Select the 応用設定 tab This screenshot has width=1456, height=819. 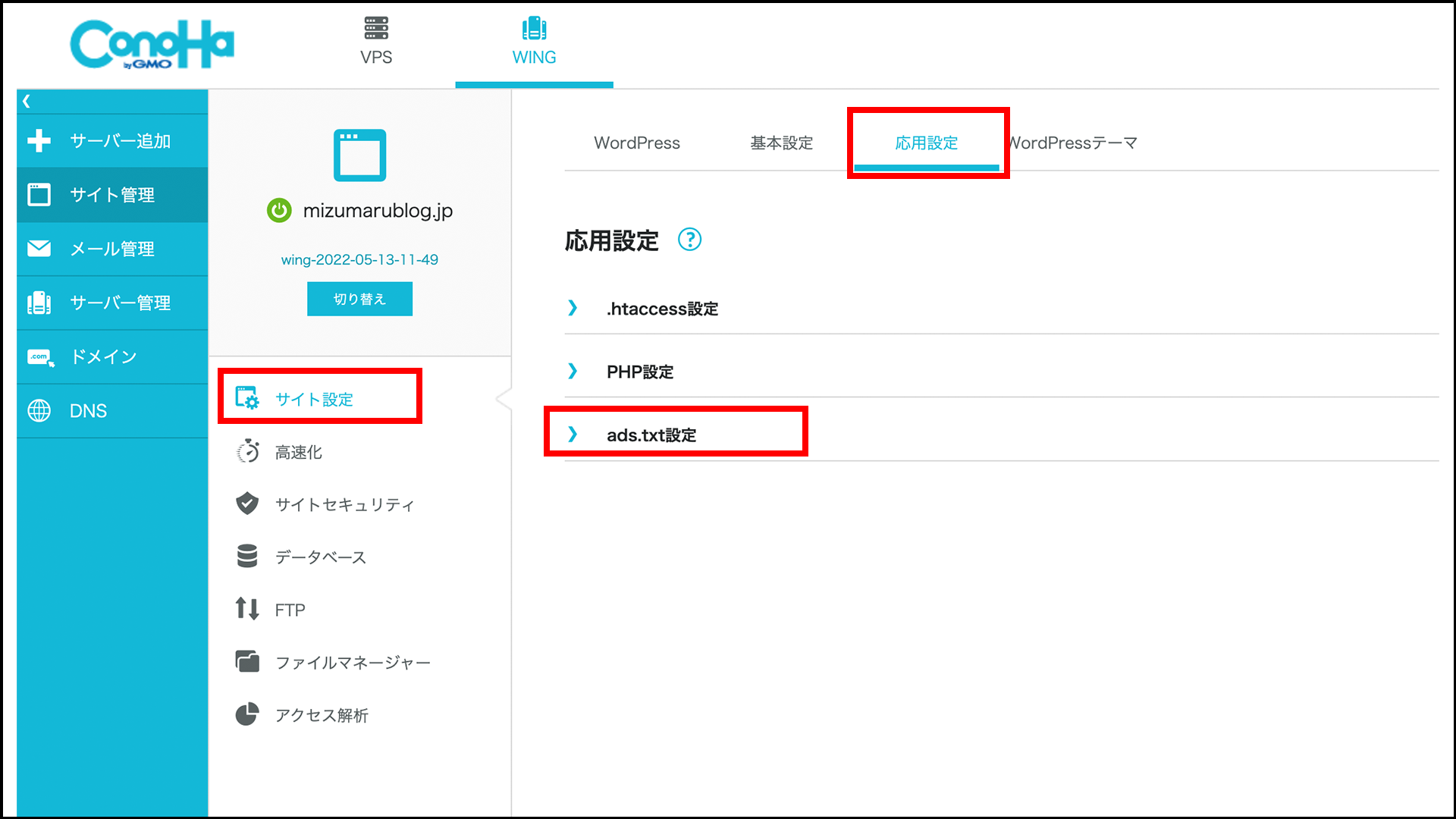(927, 143)
